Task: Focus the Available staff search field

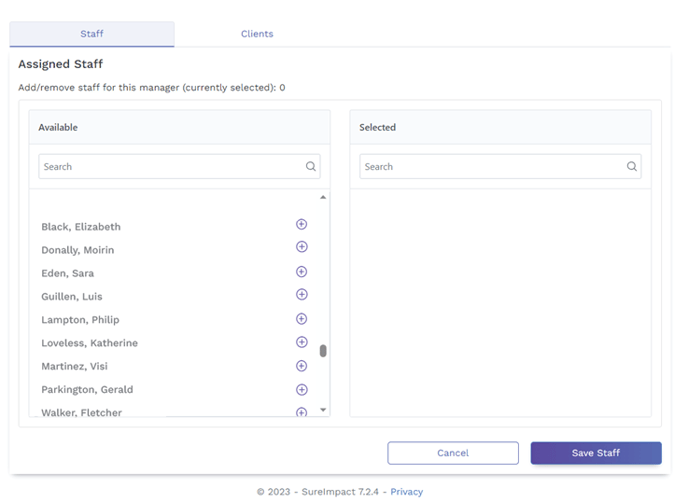Action: (170, 167)
